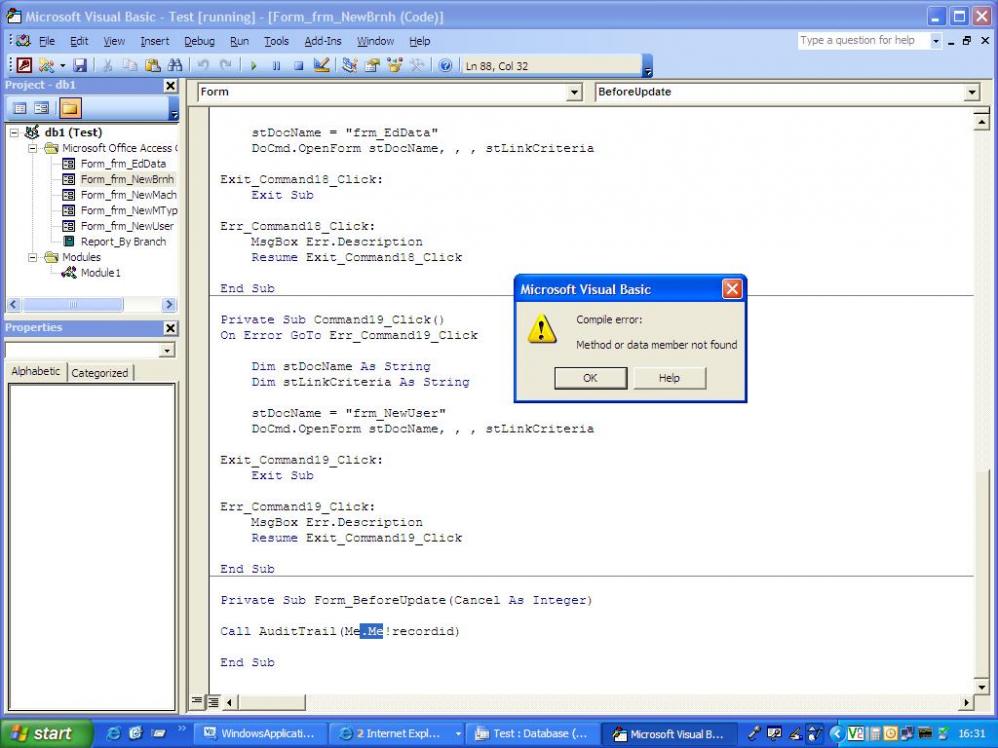This screenshot has width=998, height=748.
Task: Collapse the Modules folder
Action: coord(32,257)
